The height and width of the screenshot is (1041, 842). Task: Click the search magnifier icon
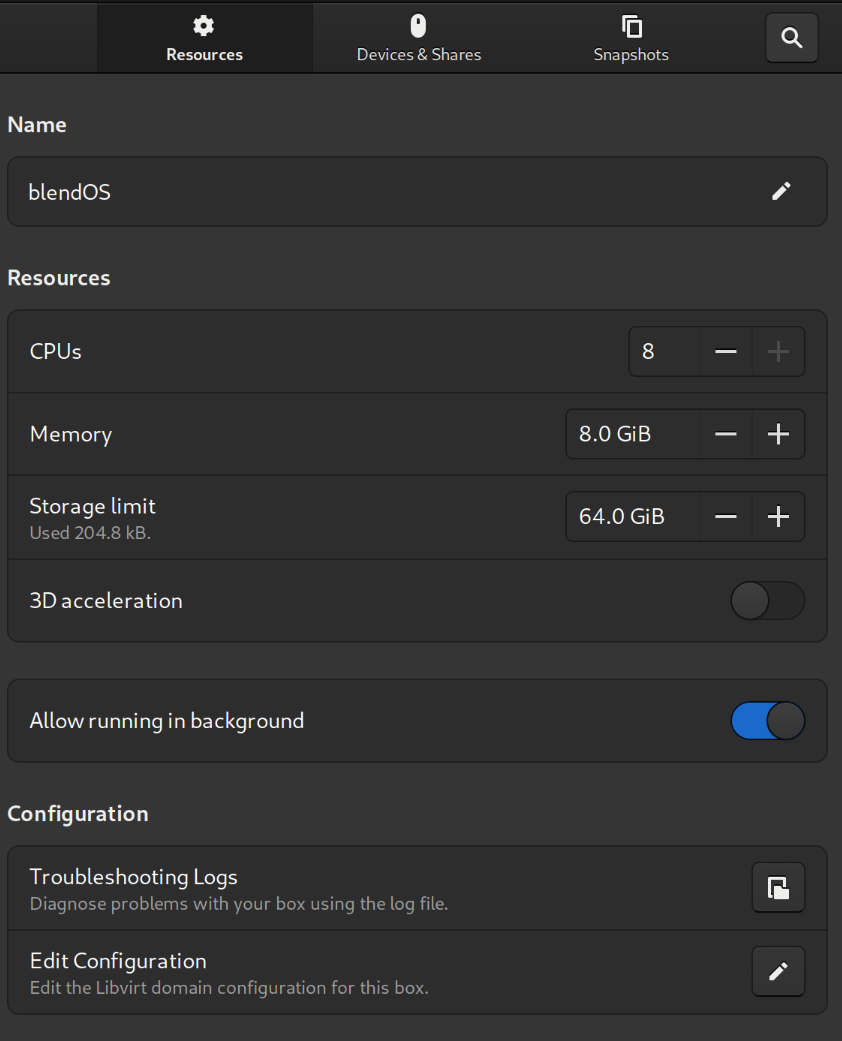click(x=791, y=38)
